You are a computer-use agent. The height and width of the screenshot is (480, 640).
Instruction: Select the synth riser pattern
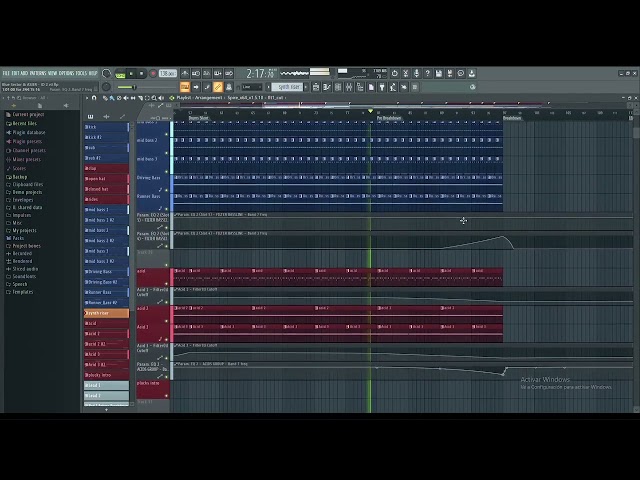pyautogui.click(x=107, y=313)
